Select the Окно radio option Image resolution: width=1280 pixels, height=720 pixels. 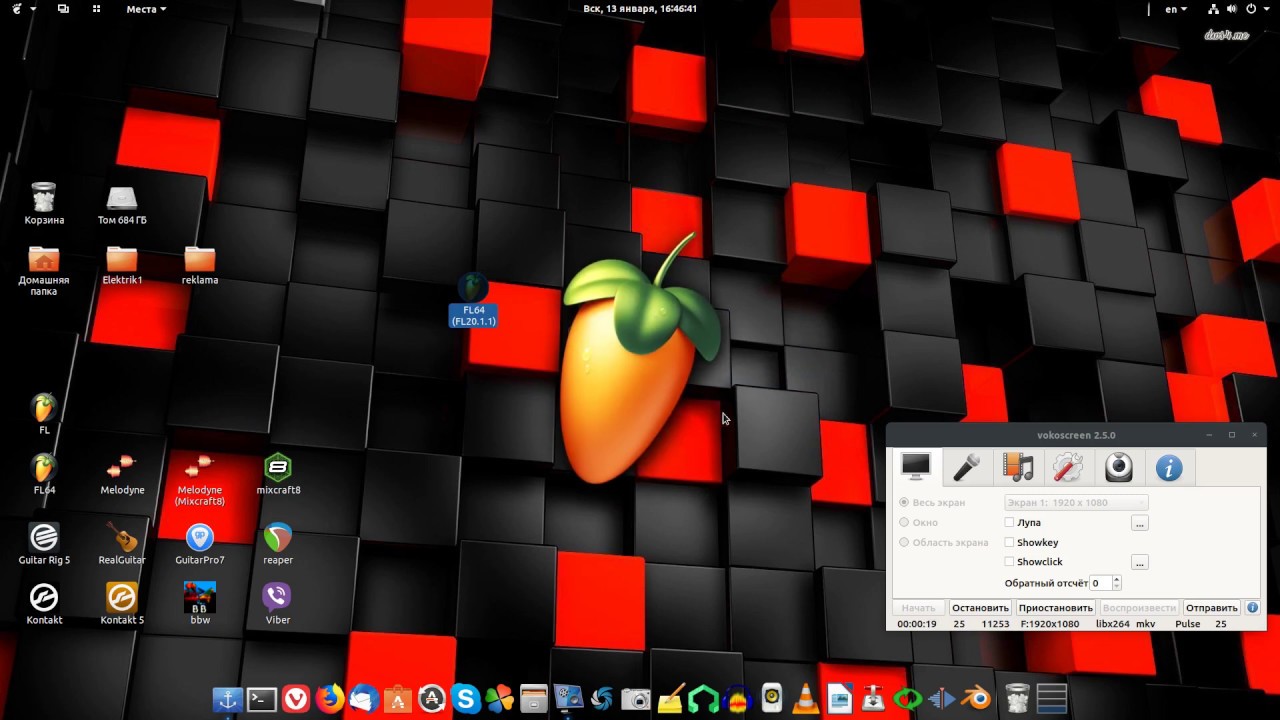918,522
